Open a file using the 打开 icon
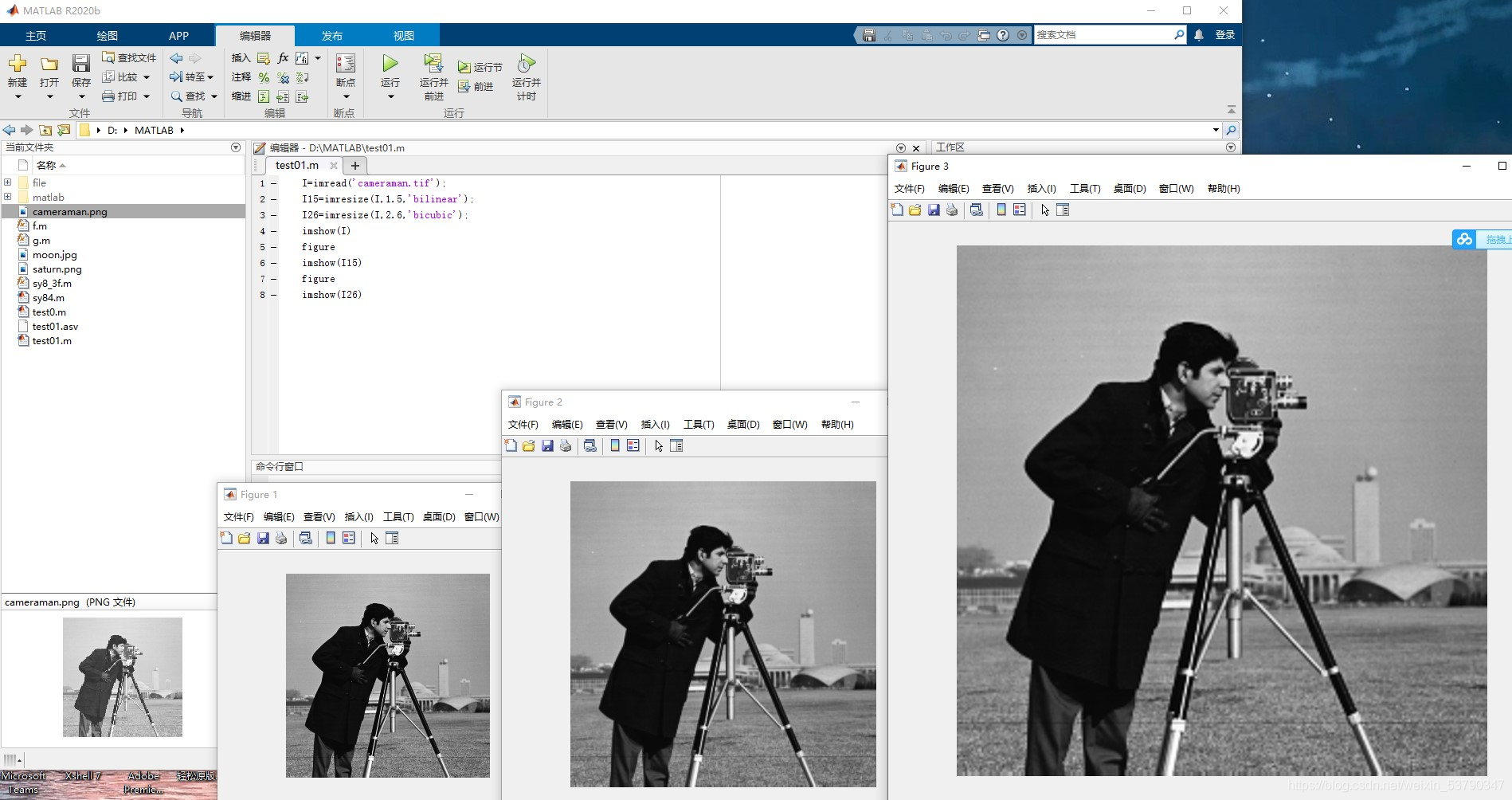This screenshot has height=800, width=1512. coord(49,64)
